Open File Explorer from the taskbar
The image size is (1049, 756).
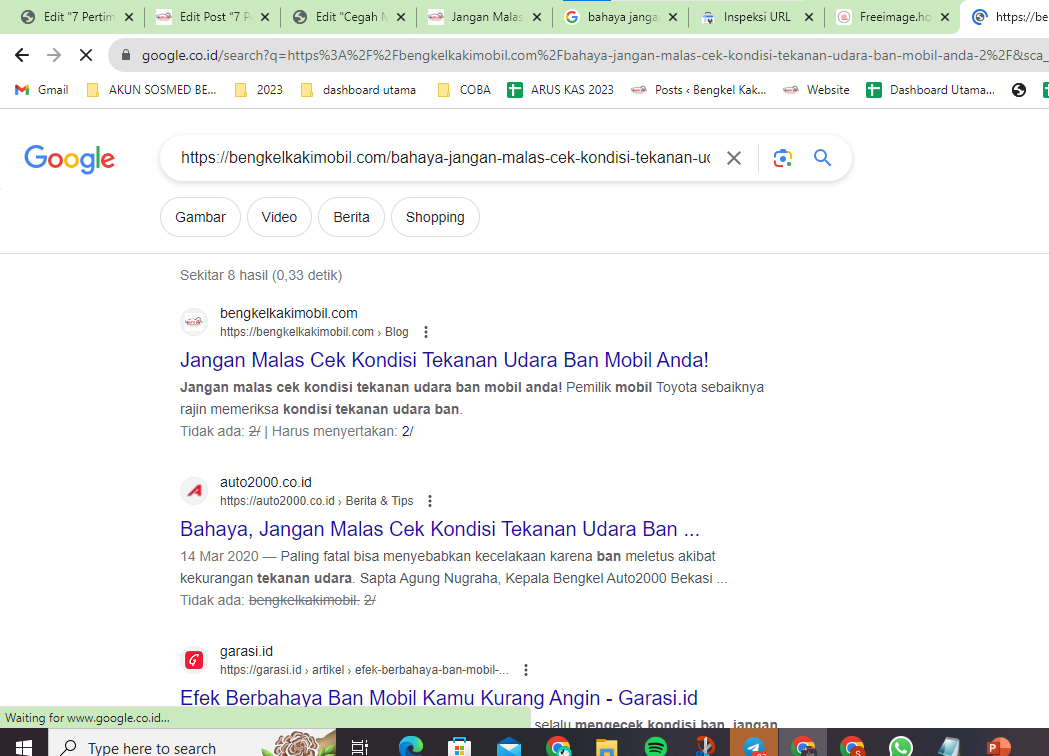[x=606, y=747]
